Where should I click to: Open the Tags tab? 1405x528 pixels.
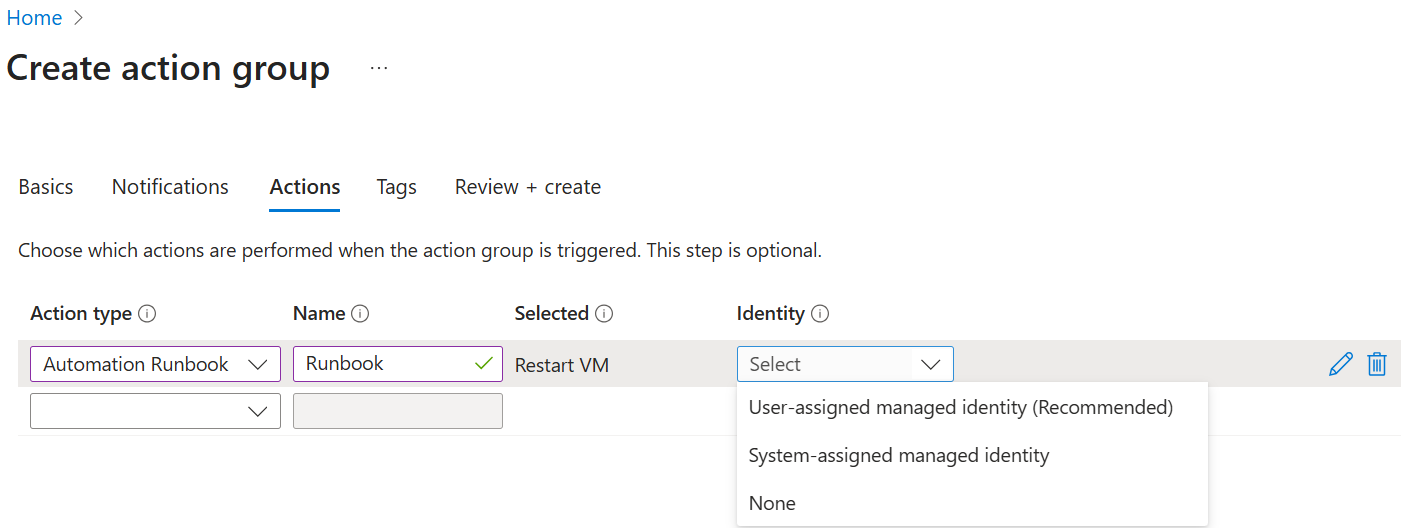(396, 187)
